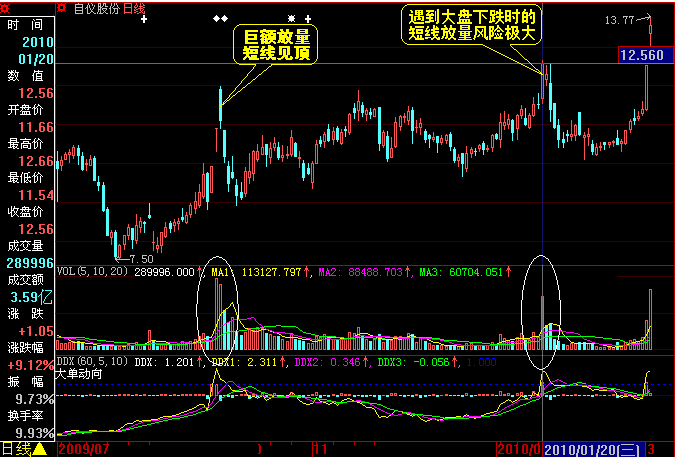Click the red gear icon beside 自仪股份
Viewport: 682px width, 458px height.
pos(62,8)
